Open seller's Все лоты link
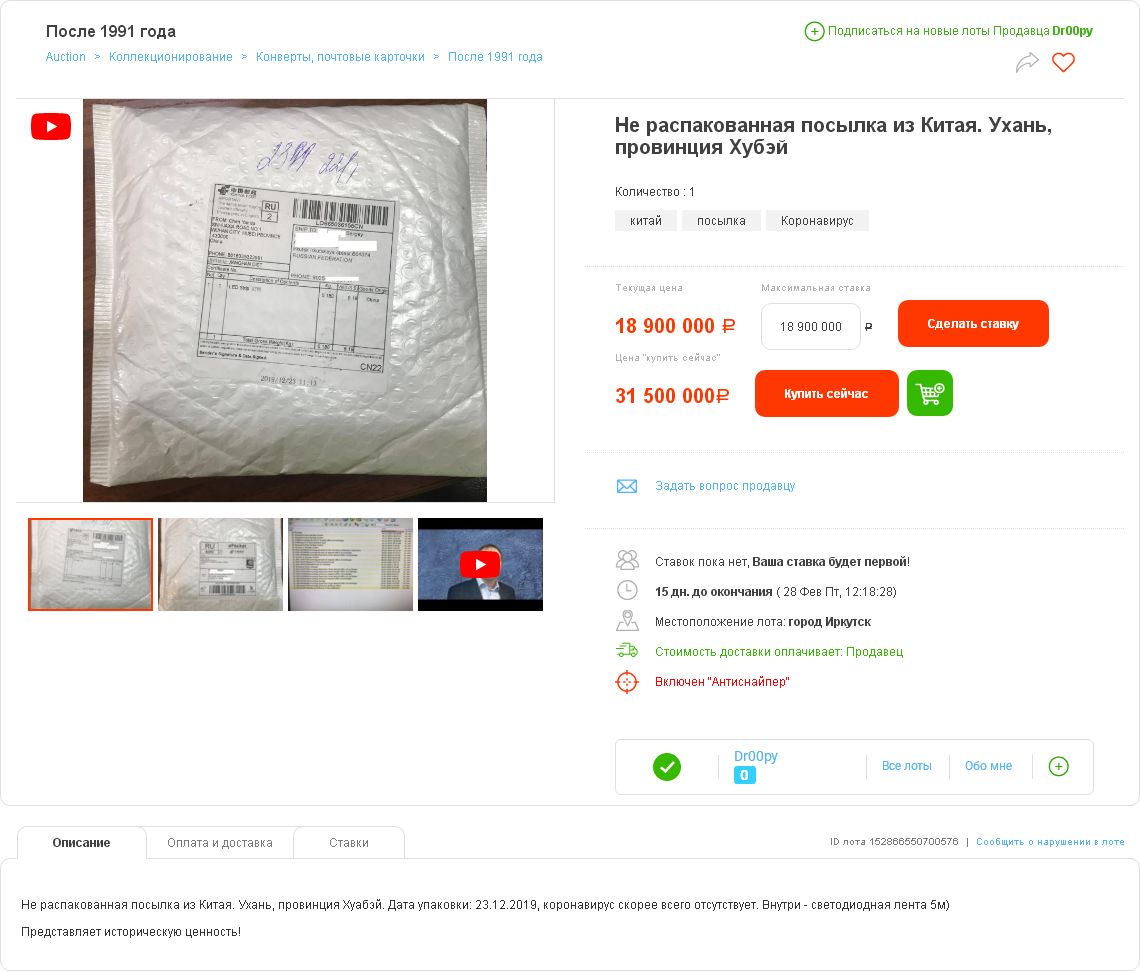1140x972 pixels. click(x=907, y=766)
